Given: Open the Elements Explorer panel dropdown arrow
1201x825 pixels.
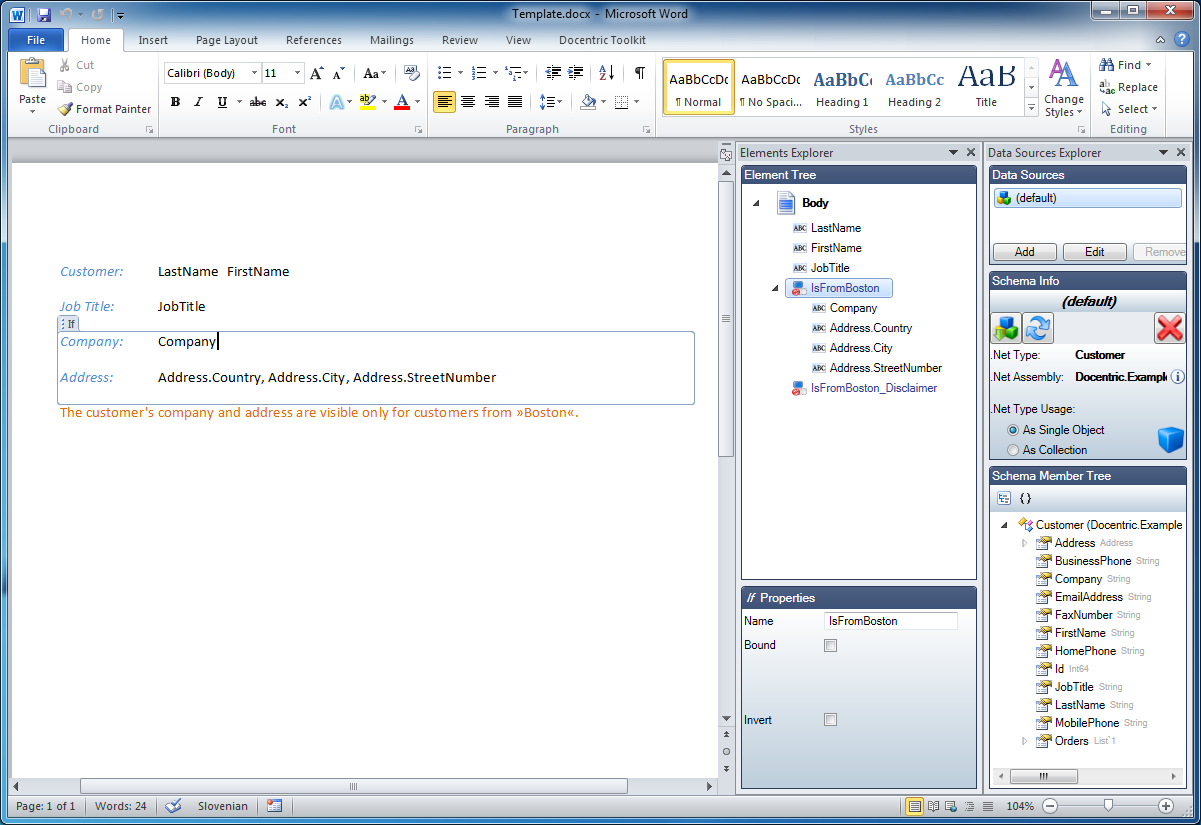Looking at the screenshot, I should point(953,152).
